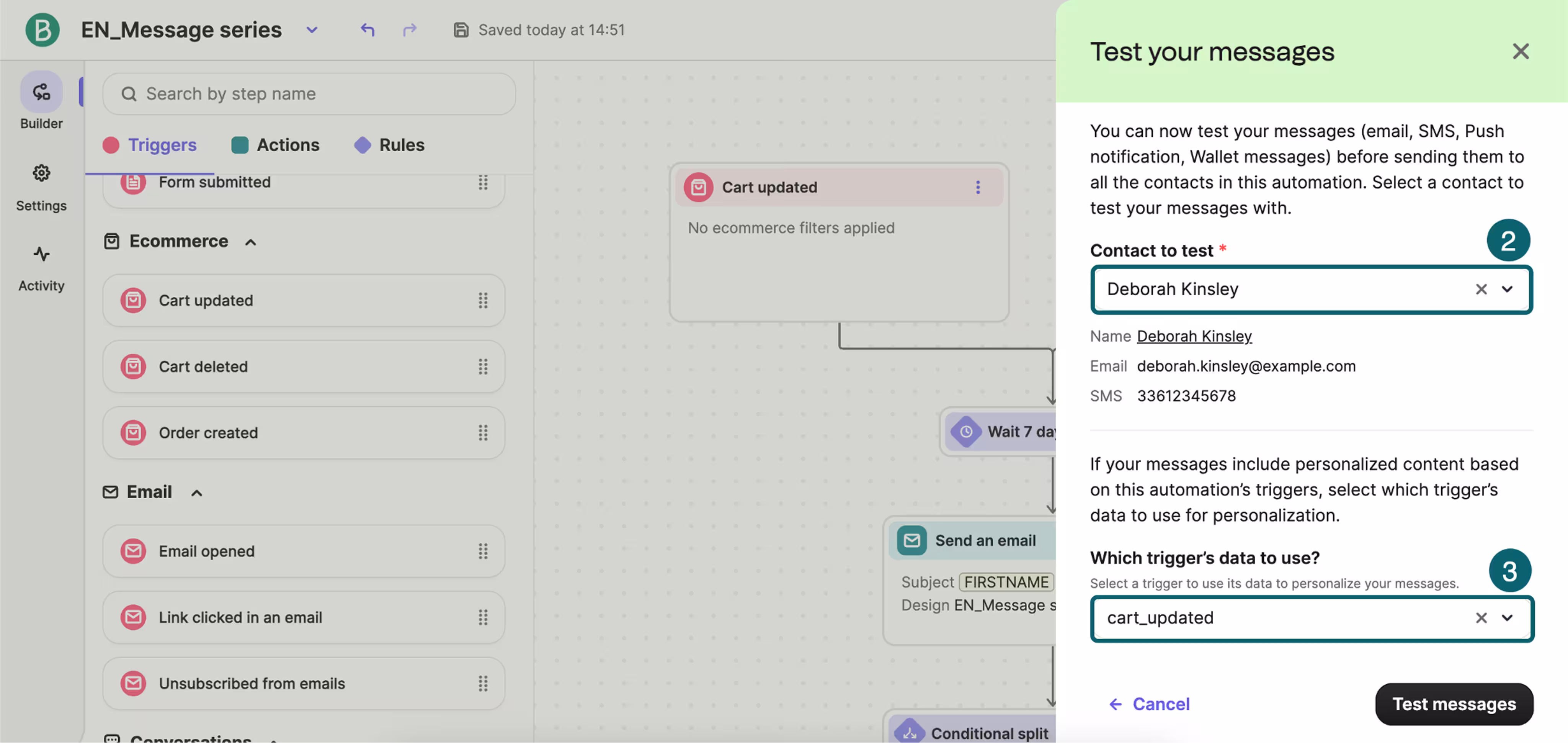Select the Conditional split step
The width and height of the screenshot is (1568, 743).
(970, 726)
